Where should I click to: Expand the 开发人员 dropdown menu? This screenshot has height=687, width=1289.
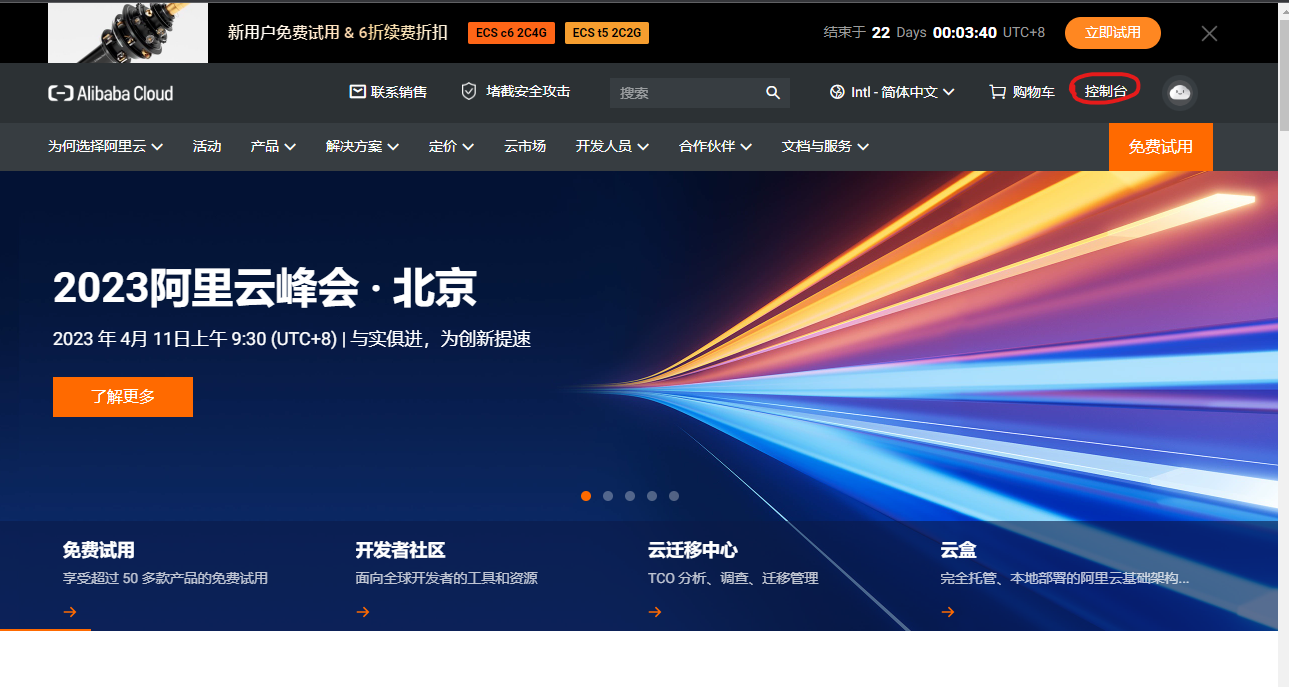pos(612,146)
